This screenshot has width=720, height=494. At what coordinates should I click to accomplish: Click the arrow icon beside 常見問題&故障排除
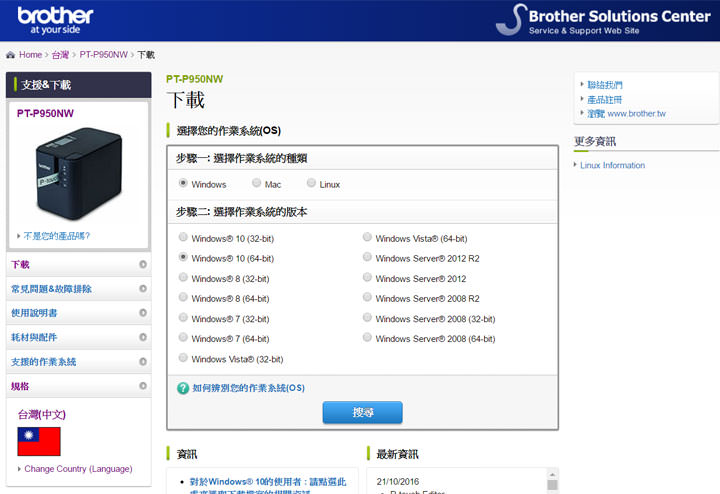(x=143, y=289)
